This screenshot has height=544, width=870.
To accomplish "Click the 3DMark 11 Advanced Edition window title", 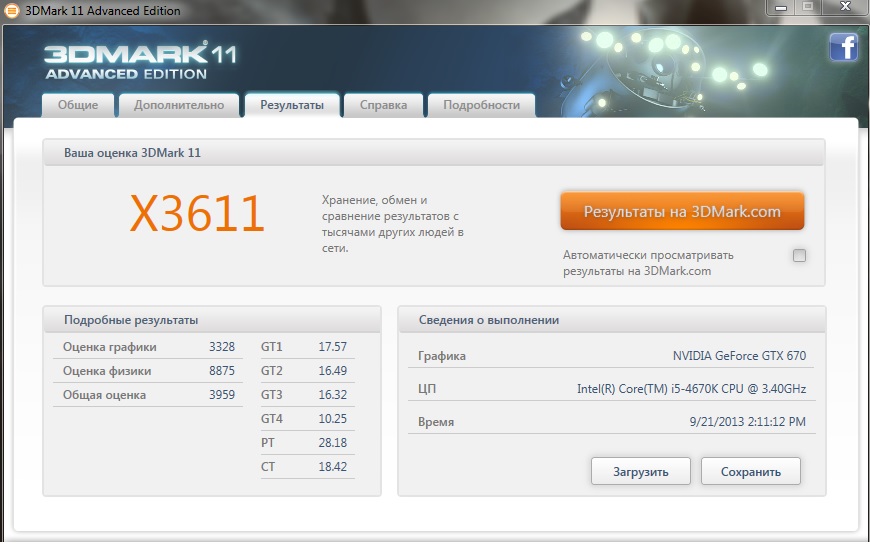I will pos(103,11).
